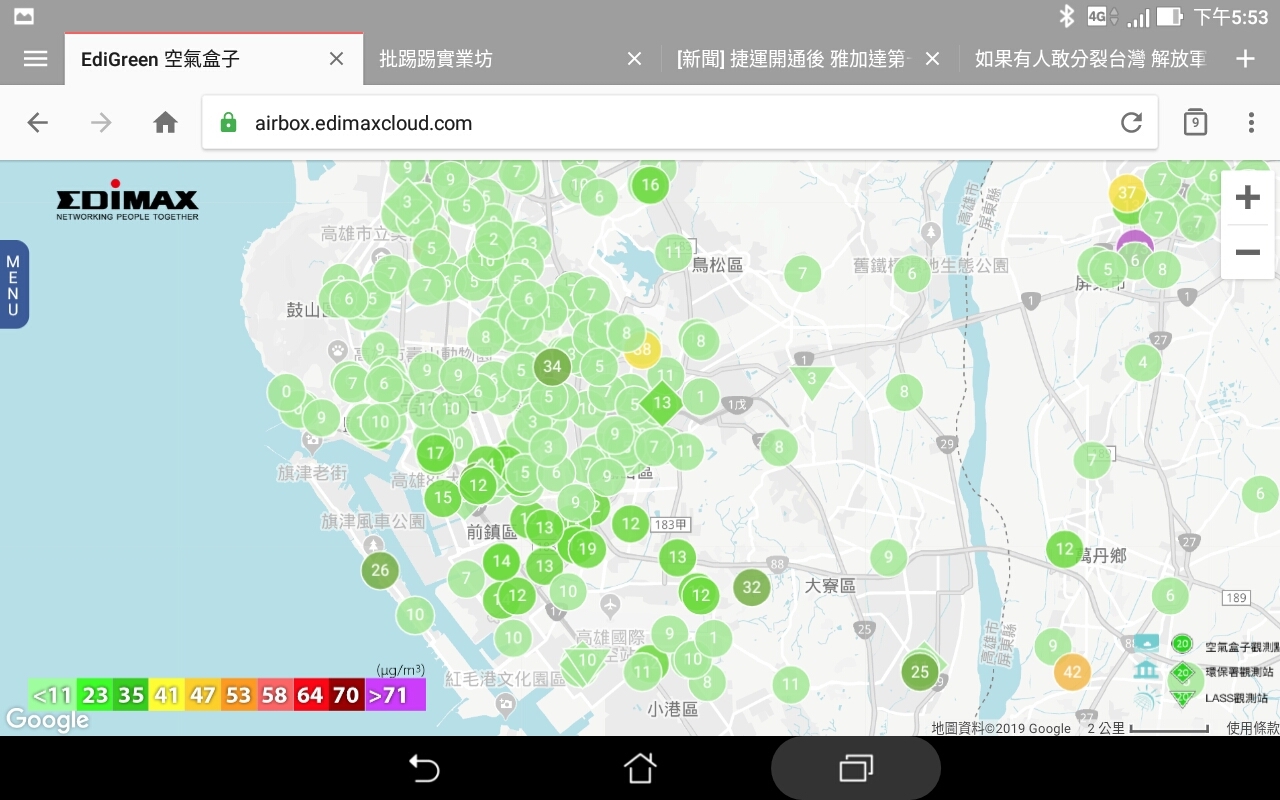Select the marker reading 4 near 屏東
This screenshot has width=1280, height=800.
point(1143,362)
